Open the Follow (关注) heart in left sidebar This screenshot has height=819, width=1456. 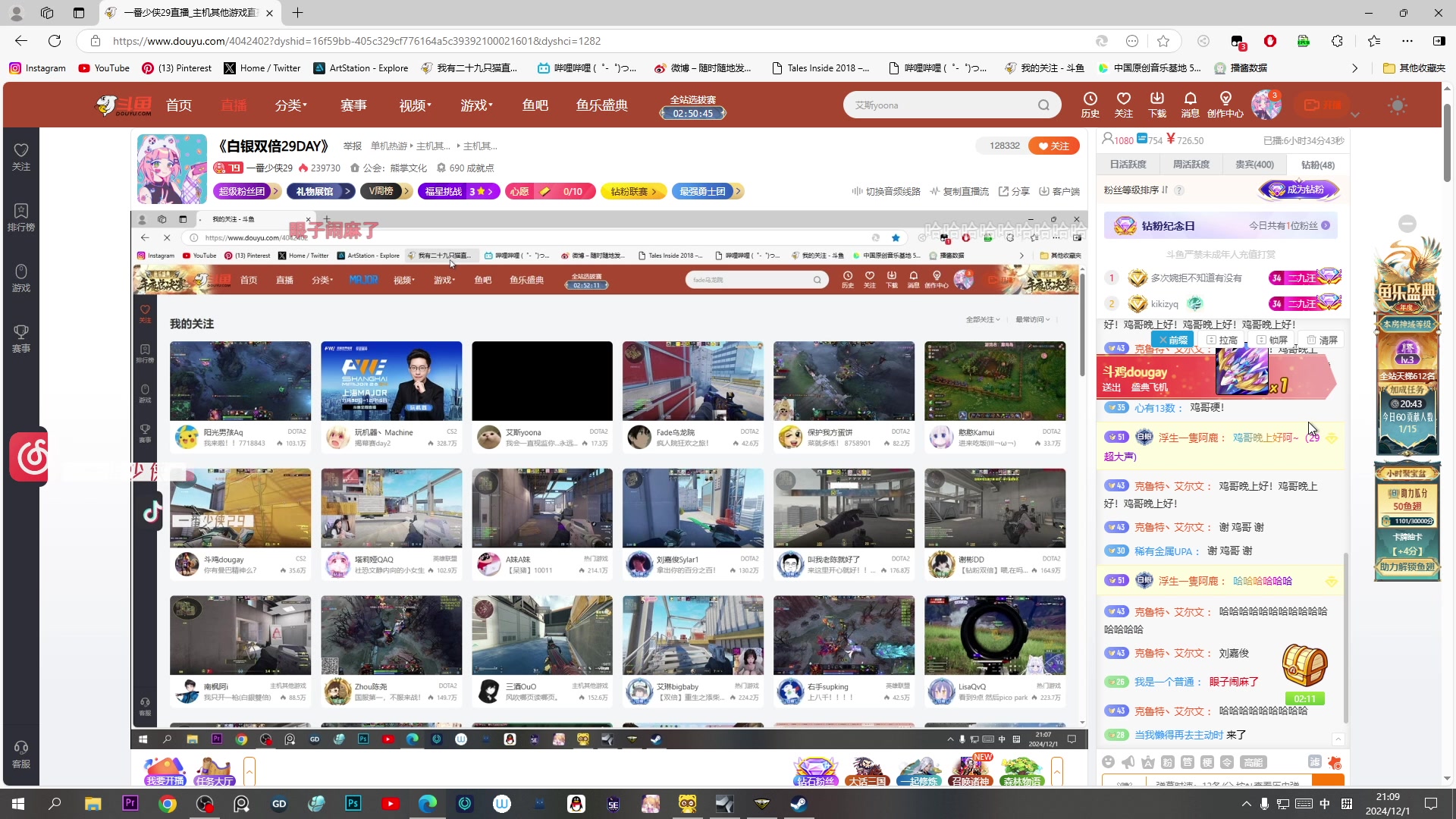coord(21,157)
